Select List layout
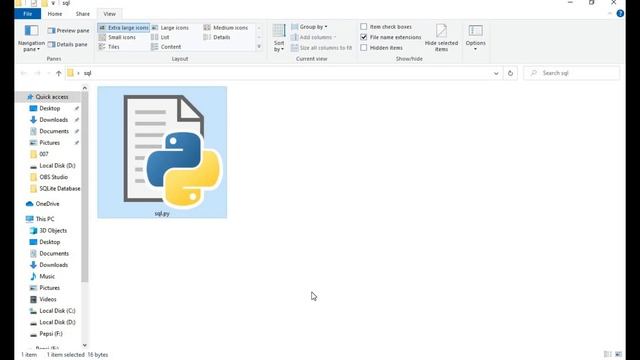The width and height of the screenshot is (640, 360). tap(160, 37)
